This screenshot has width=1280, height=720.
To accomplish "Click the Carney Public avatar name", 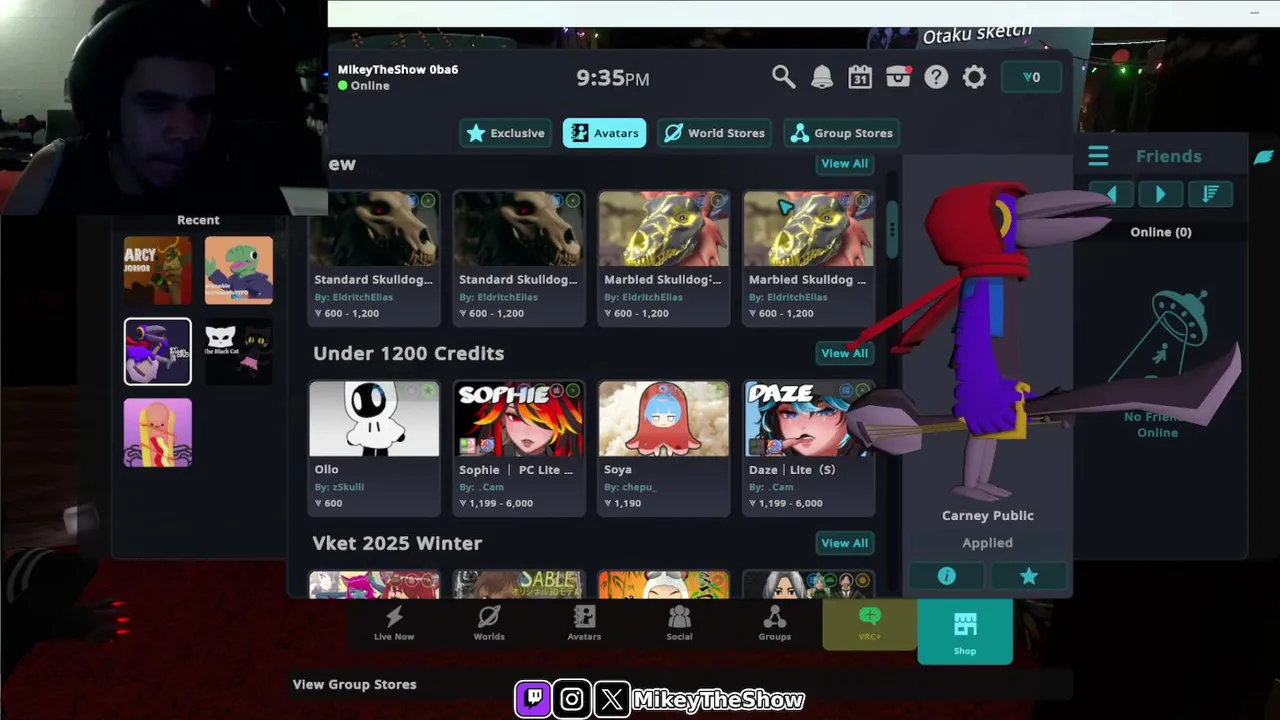I will pyautogui.click(x=988, y=516).
